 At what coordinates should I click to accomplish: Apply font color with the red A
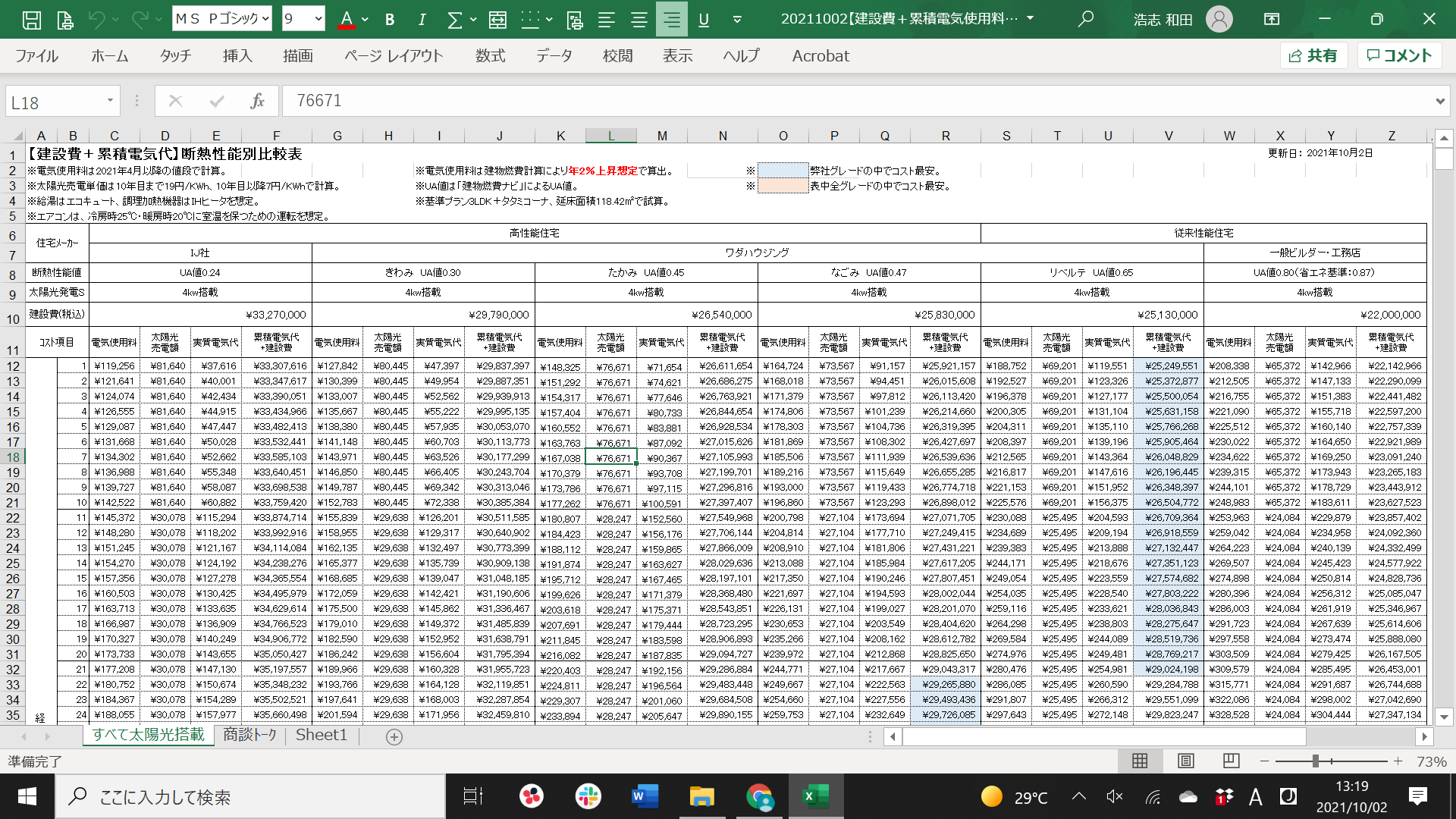(x=347, y=20)
